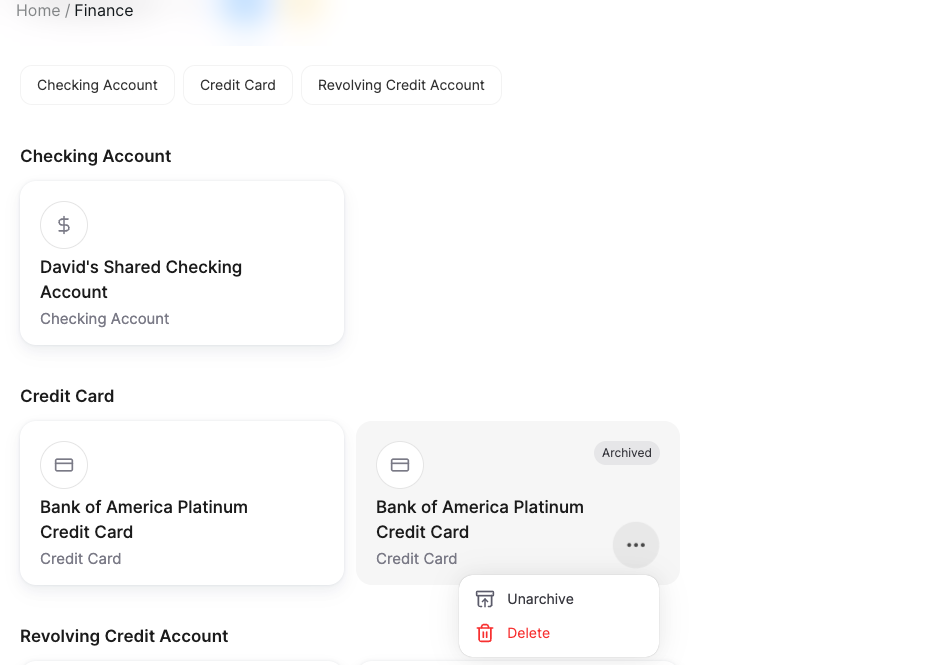Screen dimensions: 936x665
Task: Click the red trash icon
Action: click(485, 633)
